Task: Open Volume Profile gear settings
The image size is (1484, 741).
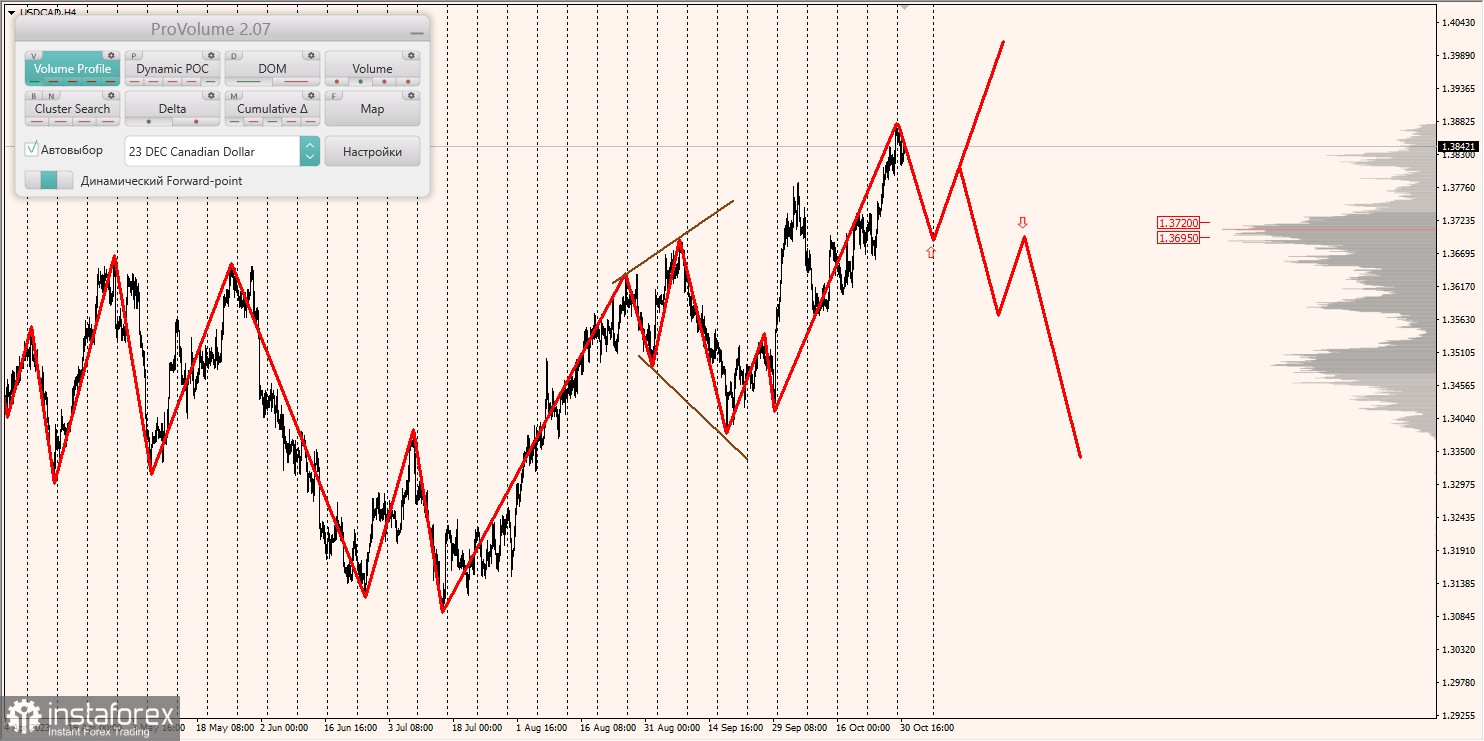Action: click(x=111, y=55)
